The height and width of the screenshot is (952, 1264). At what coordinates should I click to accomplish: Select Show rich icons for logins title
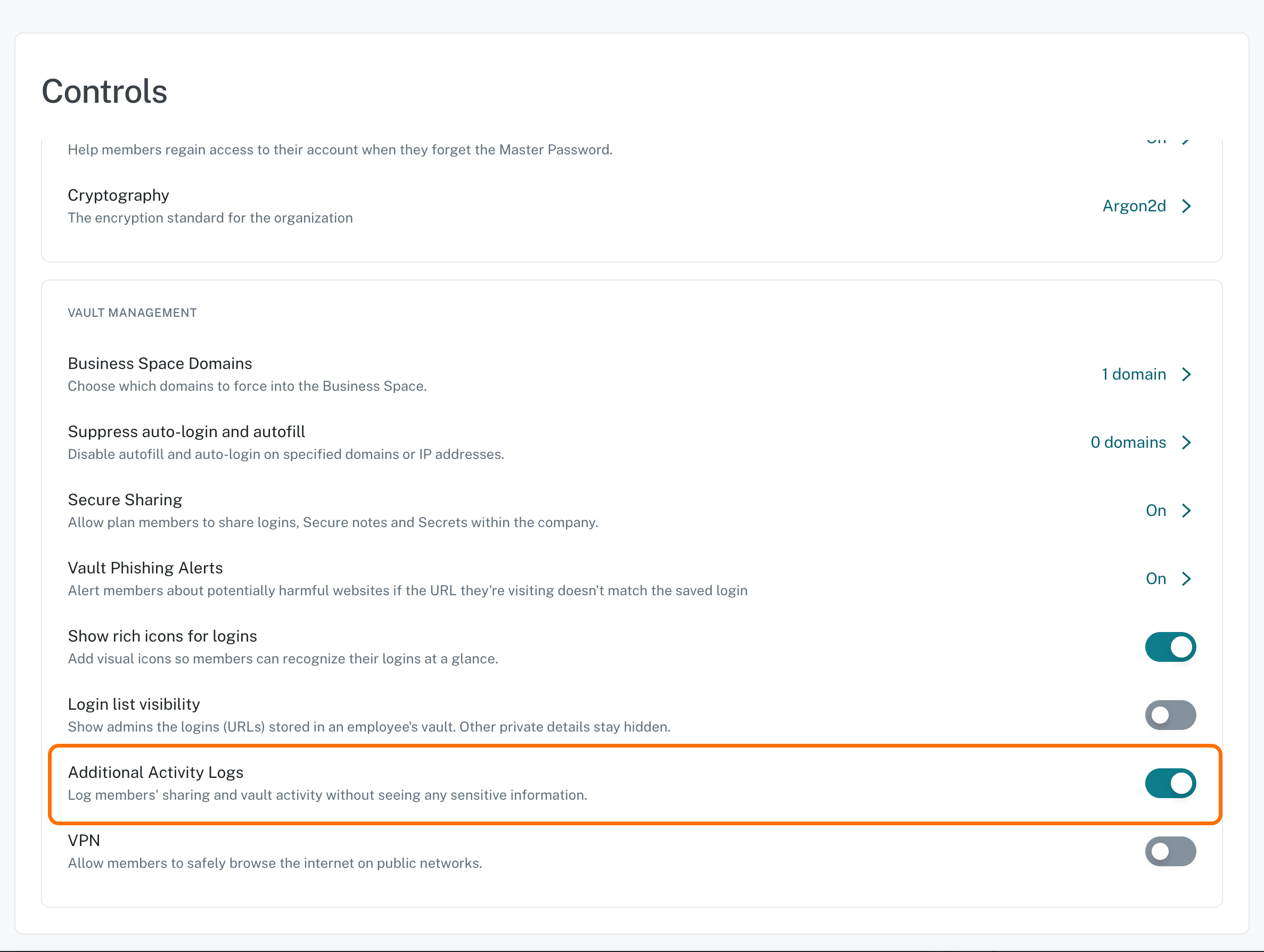pyautogui.click(x=162, y=636)
